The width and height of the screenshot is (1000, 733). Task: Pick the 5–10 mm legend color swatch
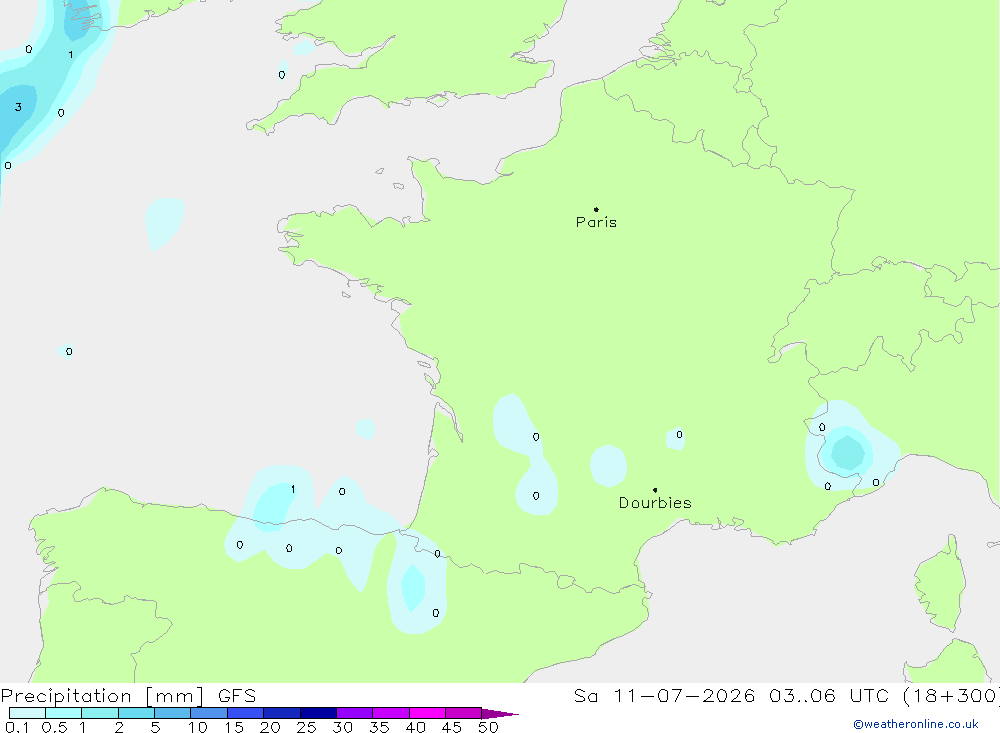[173, 713]
